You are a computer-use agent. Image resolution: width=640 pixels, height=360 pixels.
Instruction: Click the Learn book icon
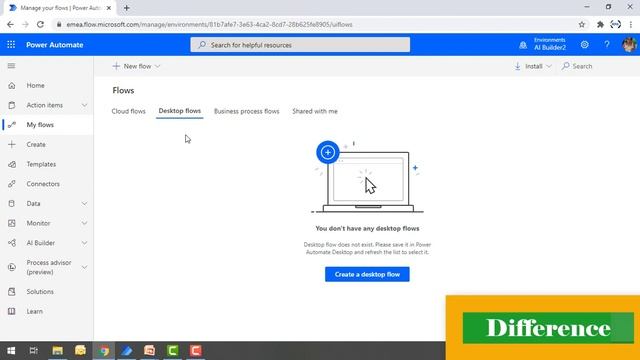(12, 311)
